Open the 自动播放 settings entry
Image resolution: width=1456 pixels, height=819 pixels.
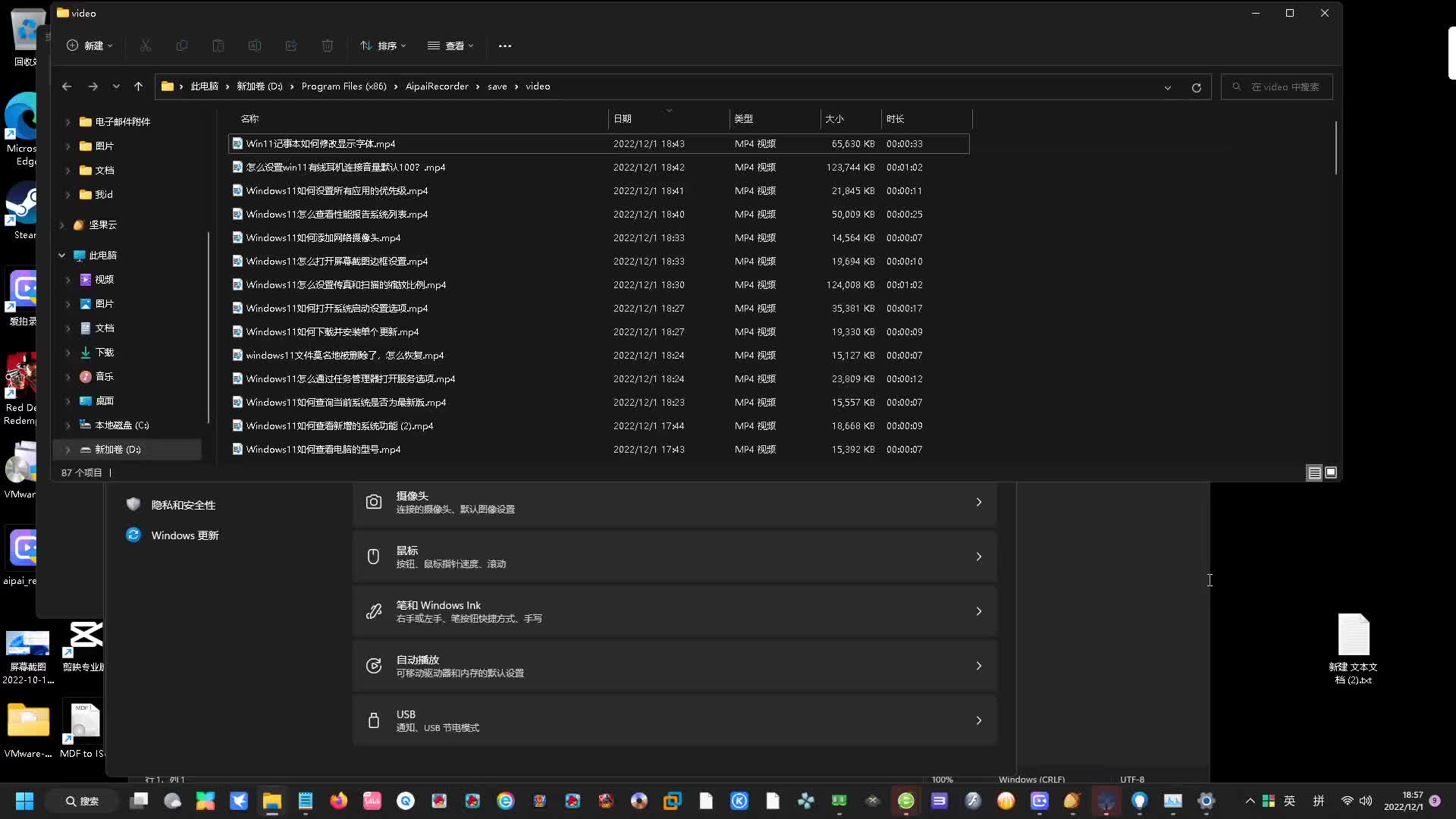coord(674,666)
